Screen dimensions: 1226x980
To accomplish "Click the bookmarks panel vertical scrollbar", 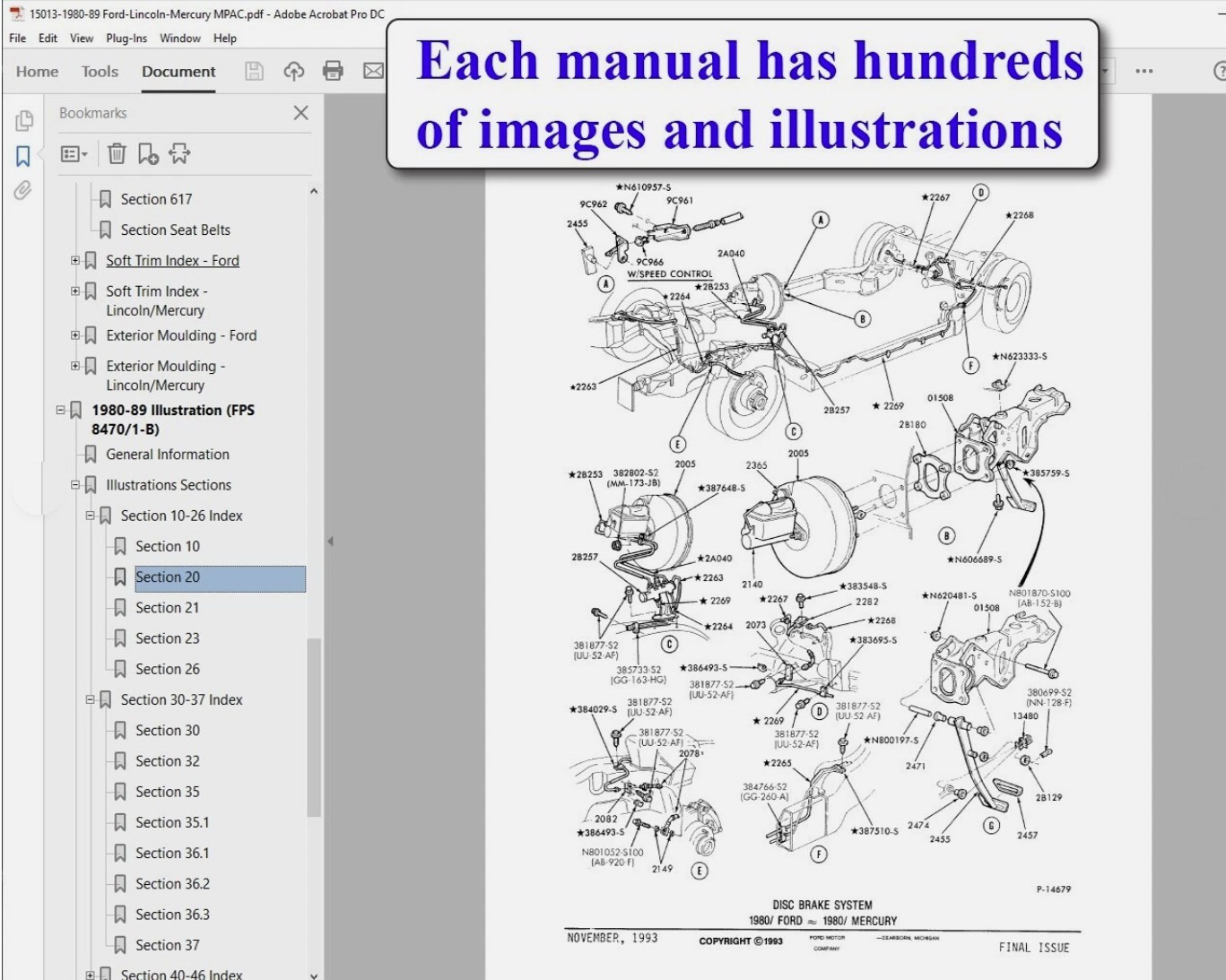I will [x=313, y=726].
